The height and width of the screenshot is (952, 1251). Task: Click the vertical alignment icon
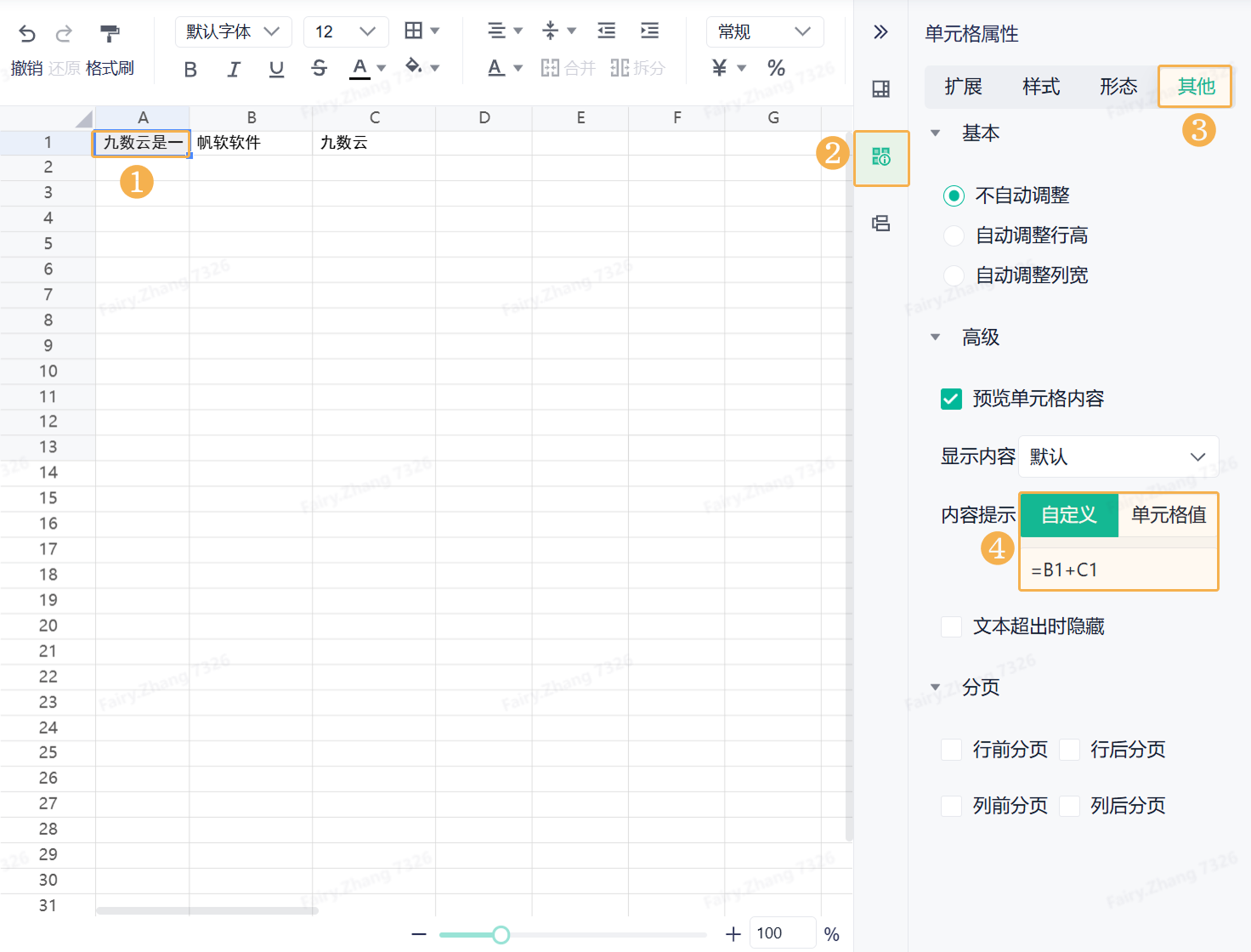coord(551,31)
